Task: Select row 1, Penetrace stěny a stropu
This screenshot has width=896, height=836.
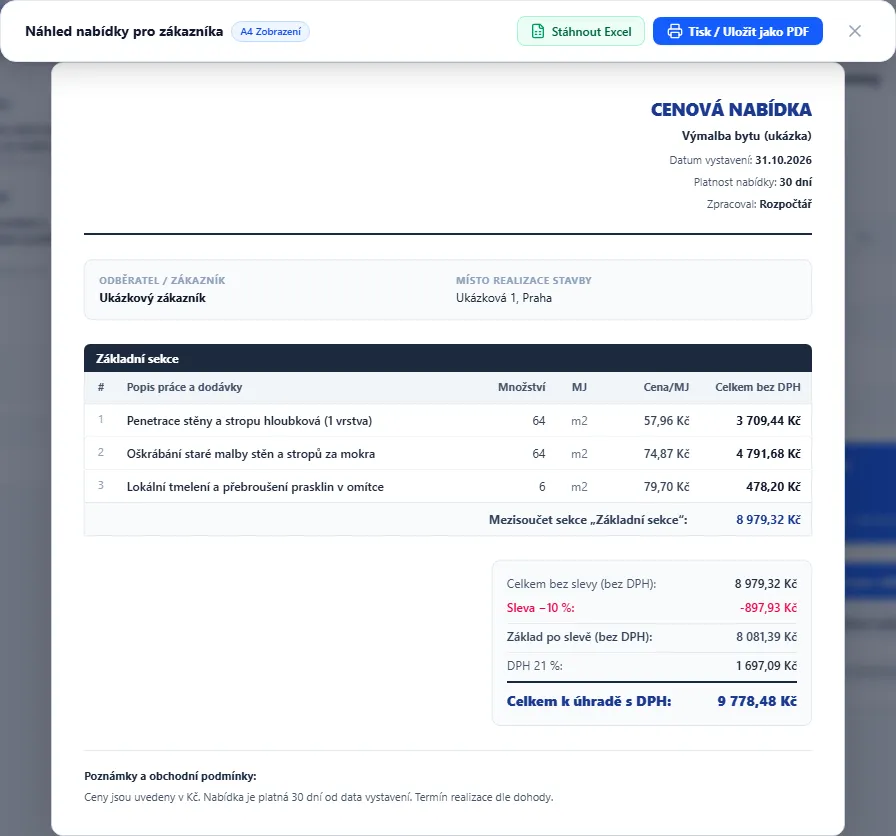Action: pyautogui.click(x=447, y=421)
